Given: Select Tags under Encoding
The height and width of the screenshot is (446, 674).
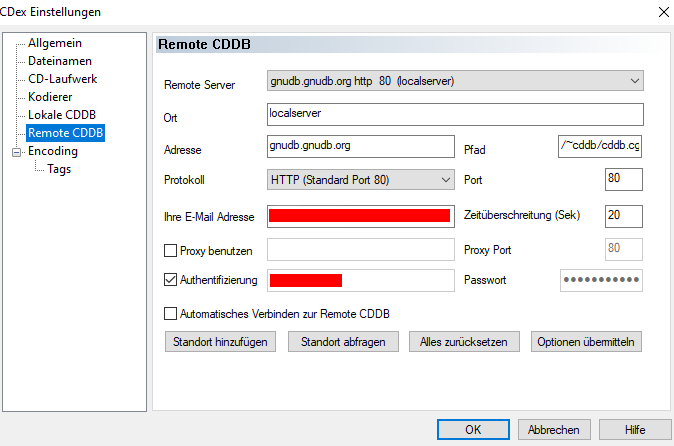Looking at the screenshot, I should [x=59, y=169].
